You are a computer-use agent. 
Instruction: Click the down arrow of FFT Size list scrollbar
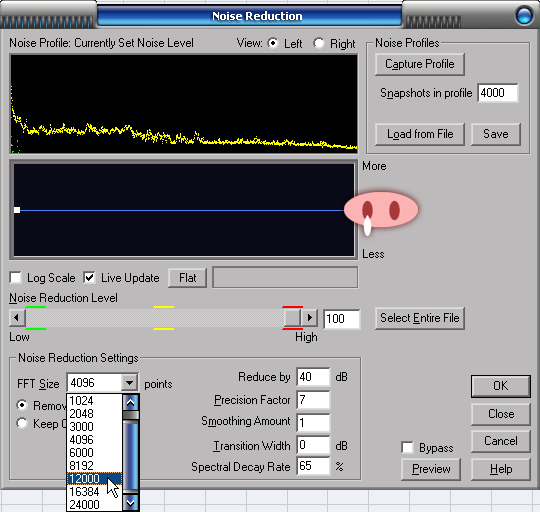click(131, 503)
